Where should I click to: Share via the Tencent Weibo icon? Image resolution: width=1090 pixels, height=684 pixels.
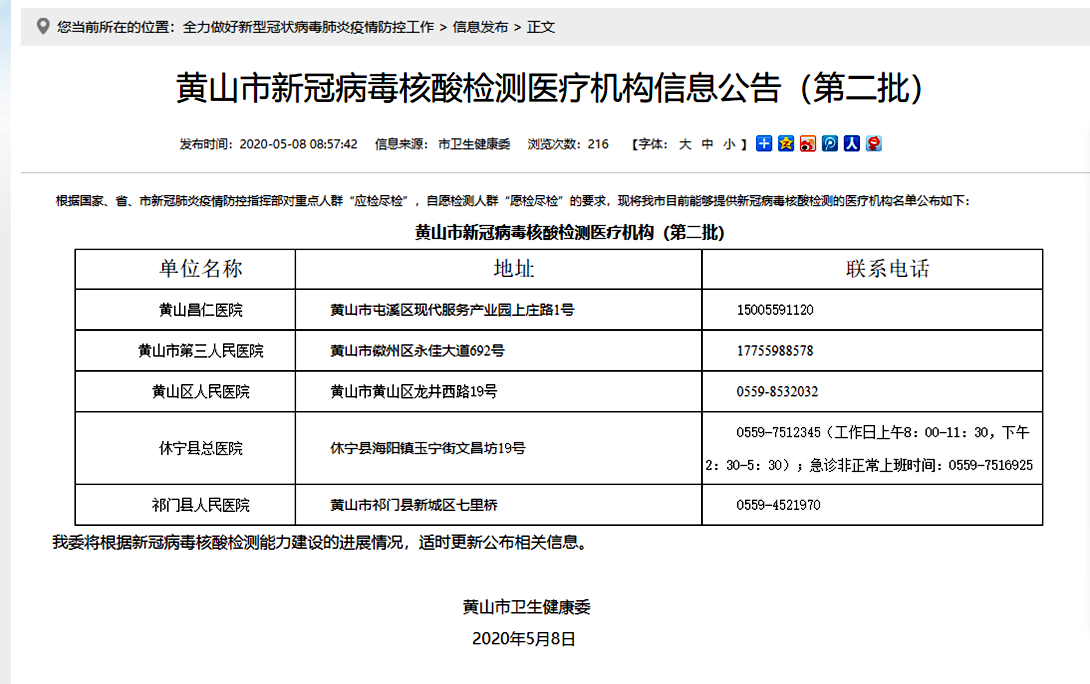point(830,143)
